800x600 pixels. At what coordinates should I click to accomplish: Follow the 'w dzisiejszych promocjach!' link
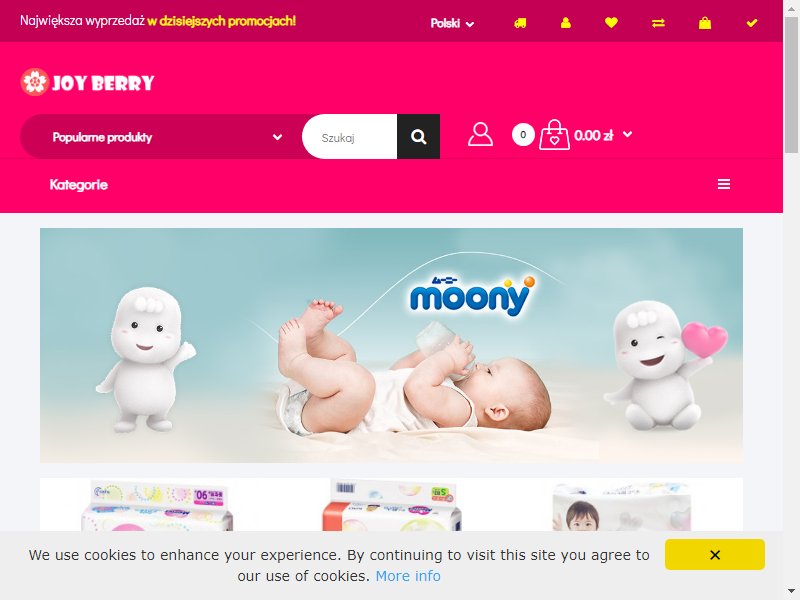click(x=221, y=21)
